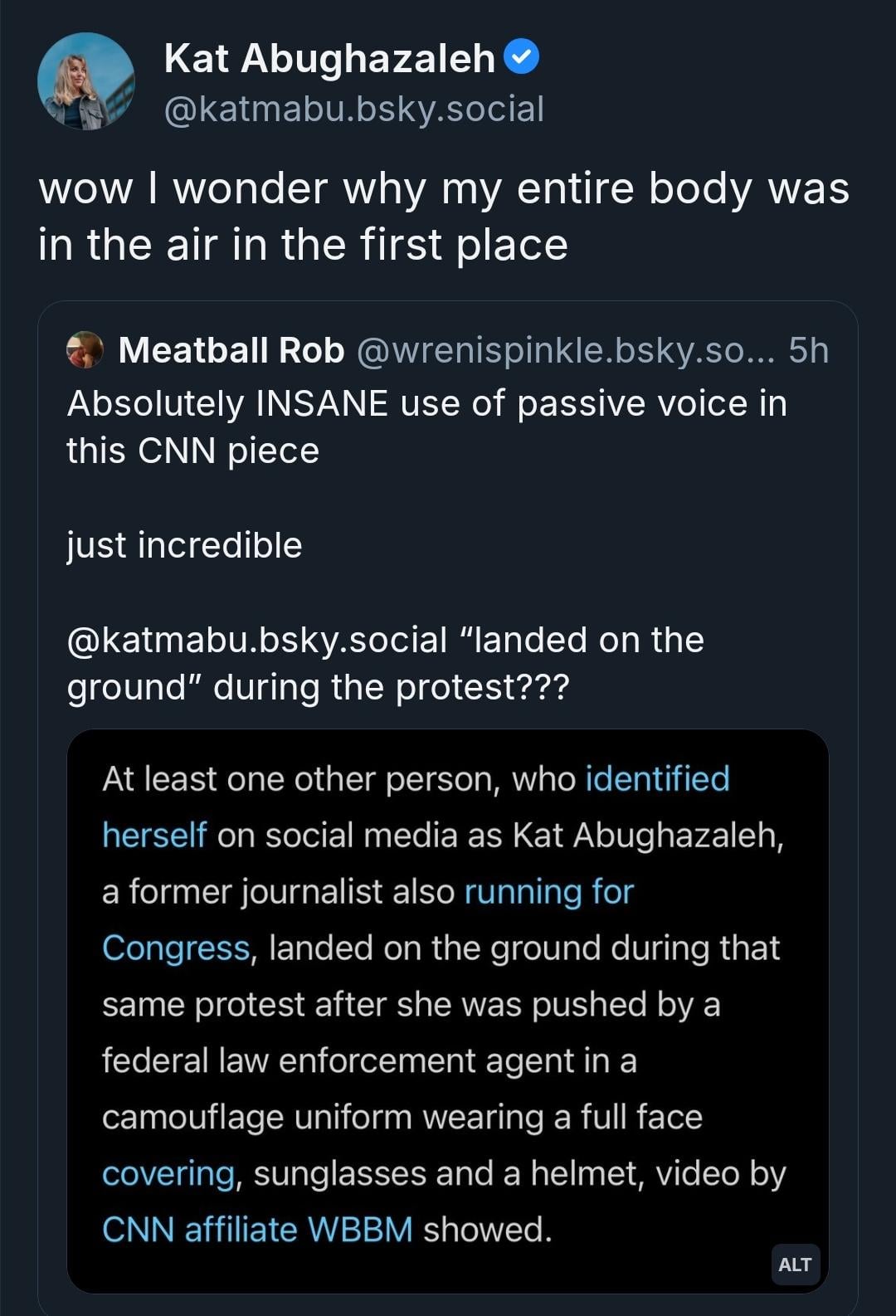Click the "federal law enforcement agent" line in the screenshot
Screen dimensions: 896x1316
(369, 1061)
